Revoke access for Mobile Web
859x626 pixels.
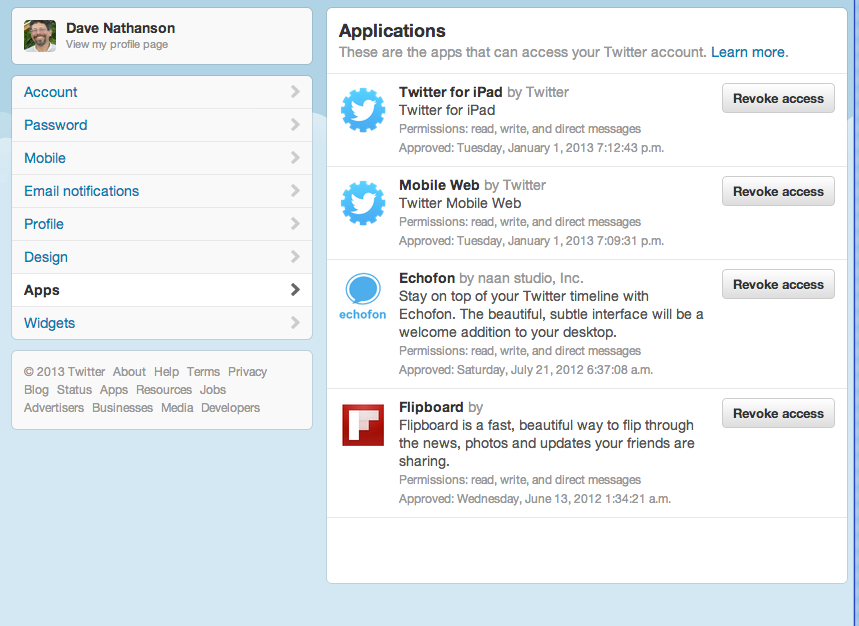(778, 191)
